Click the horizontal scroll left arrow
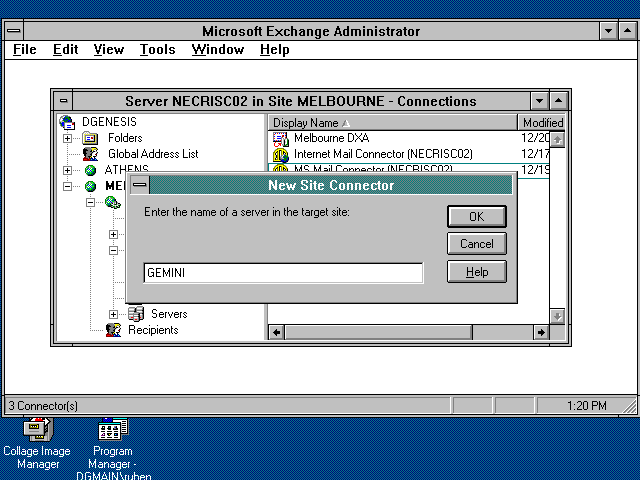 pyautogui.click(x=276, y=332)
